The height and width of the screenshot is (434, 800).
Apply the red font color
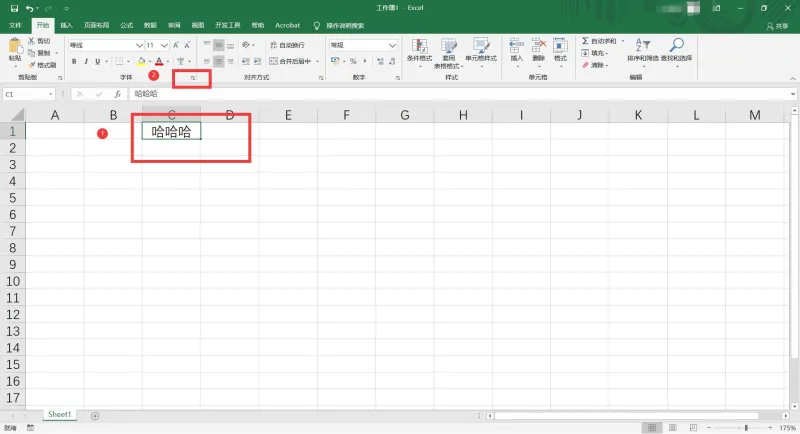point(159,62)
